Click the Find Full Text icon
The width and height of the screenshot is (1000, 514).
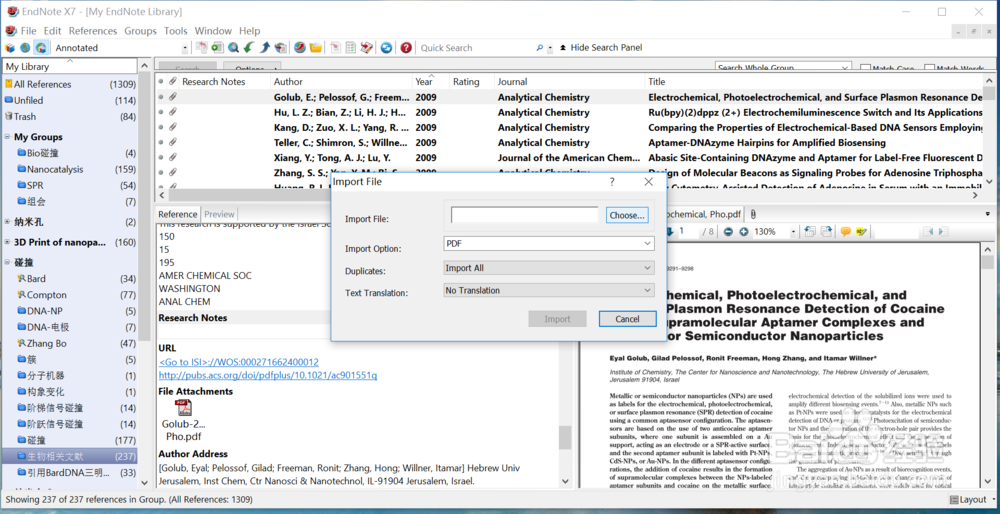coord(280,48)
